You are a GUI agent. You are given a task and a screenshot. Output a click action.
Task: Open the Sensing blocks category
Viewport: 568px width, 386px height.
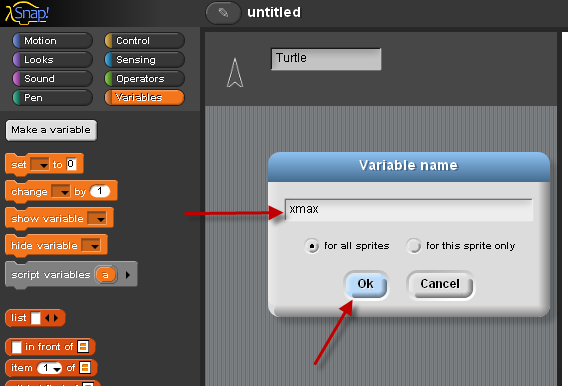[x=145, y=60]
